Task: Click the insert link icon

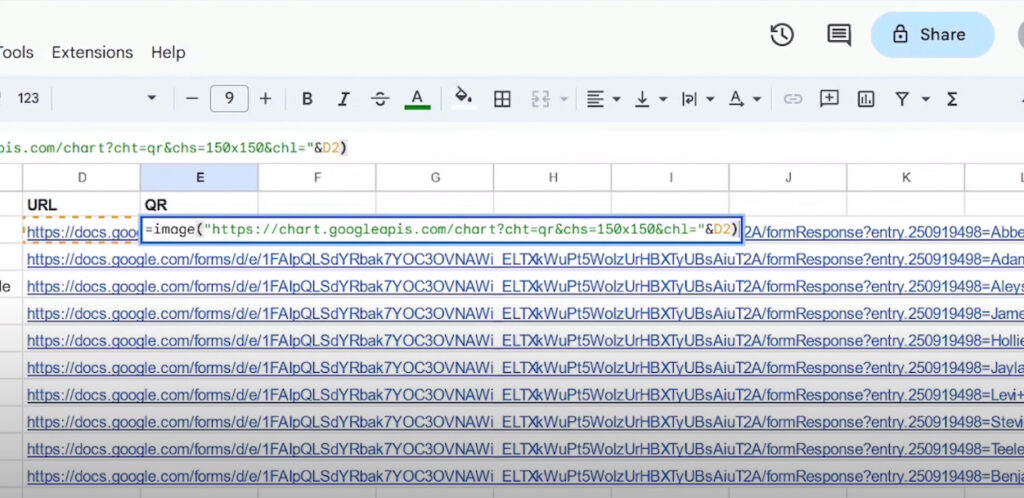Action: pyautogui.click(x=793, y=99)
